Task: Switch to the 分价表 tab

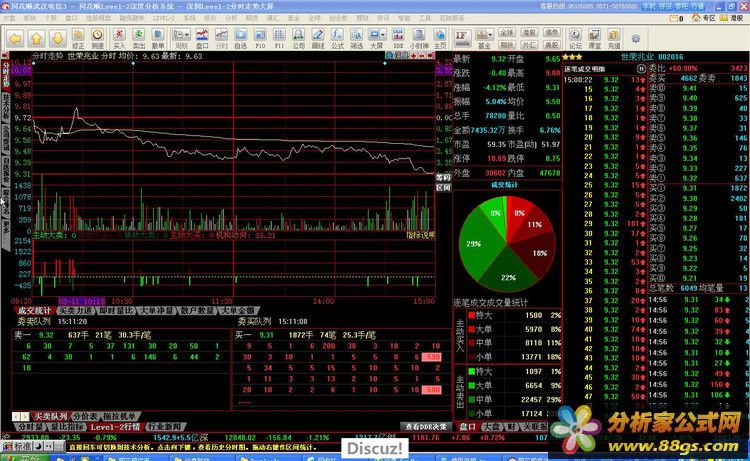Action: point(85,417)
